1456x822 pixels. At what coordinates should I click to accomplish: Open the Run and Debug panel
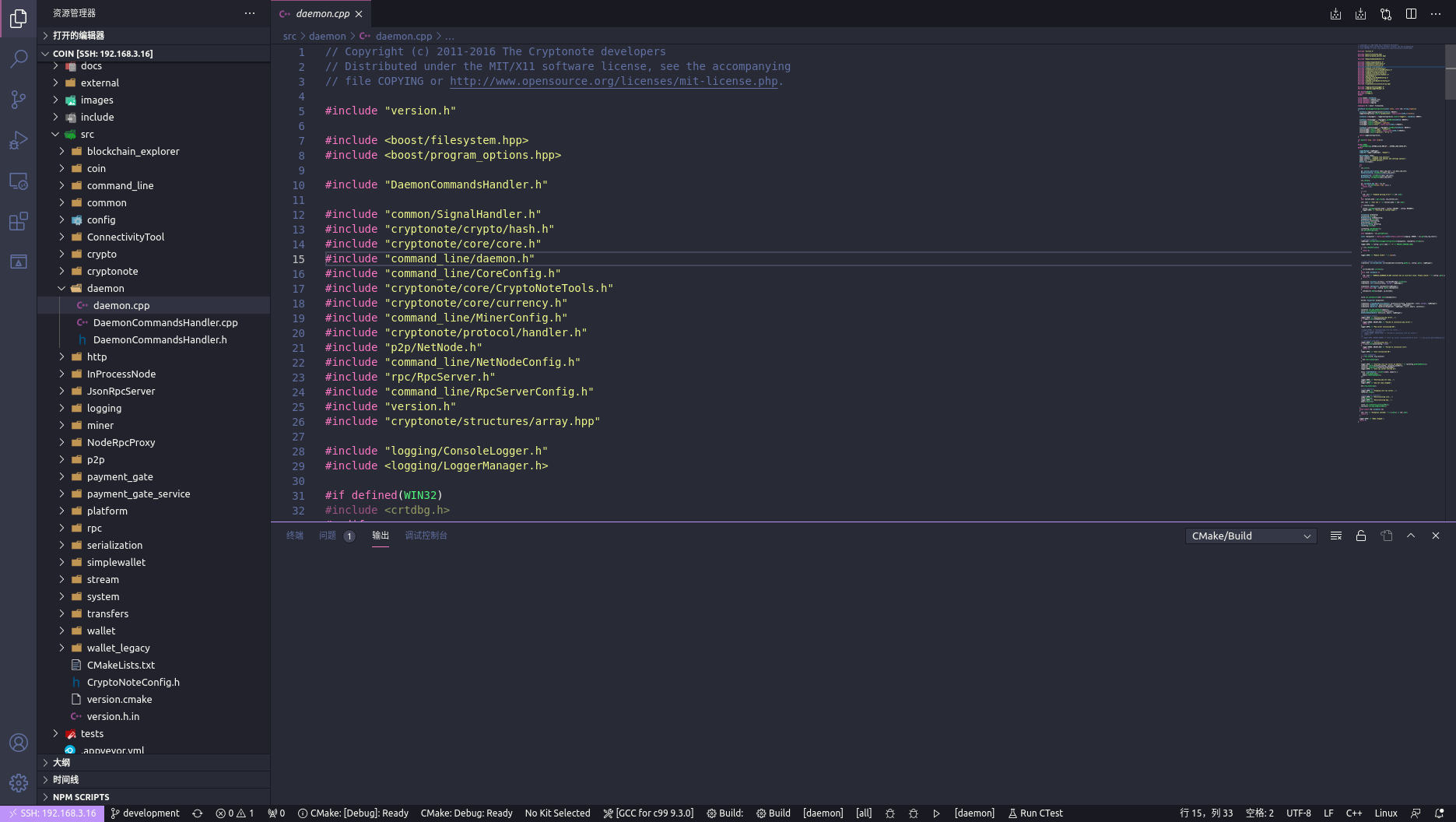point(19,140)
